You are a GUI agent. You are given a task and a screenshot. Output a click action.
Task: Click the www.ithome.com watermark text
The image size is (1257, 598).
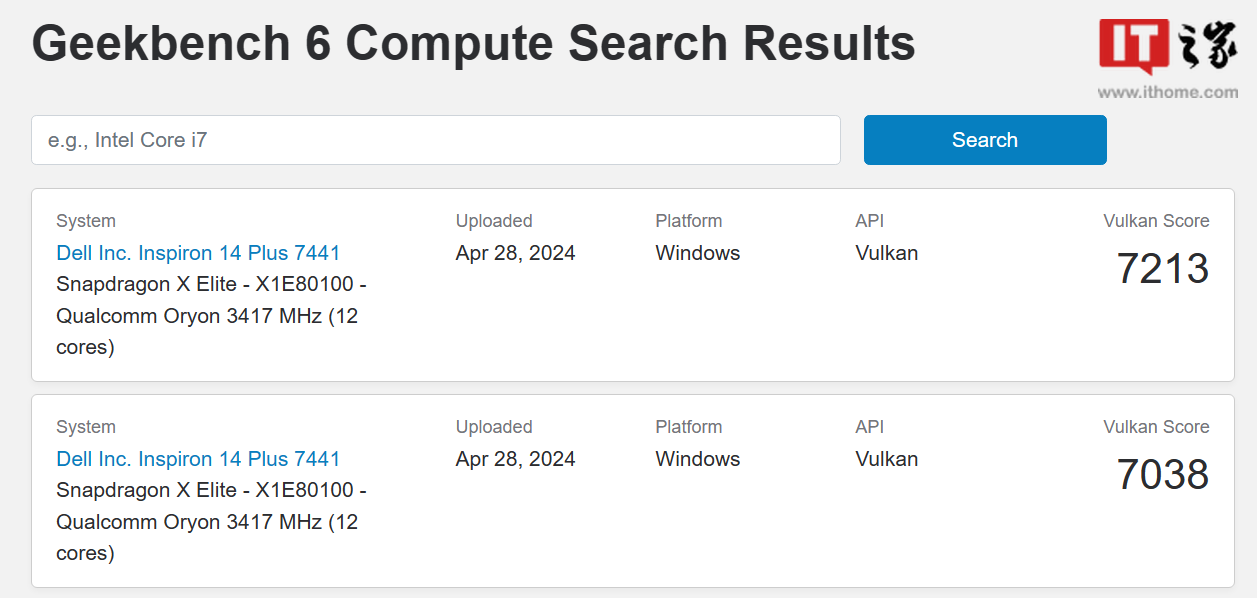pyautogui.click(x=1167, y=92)
